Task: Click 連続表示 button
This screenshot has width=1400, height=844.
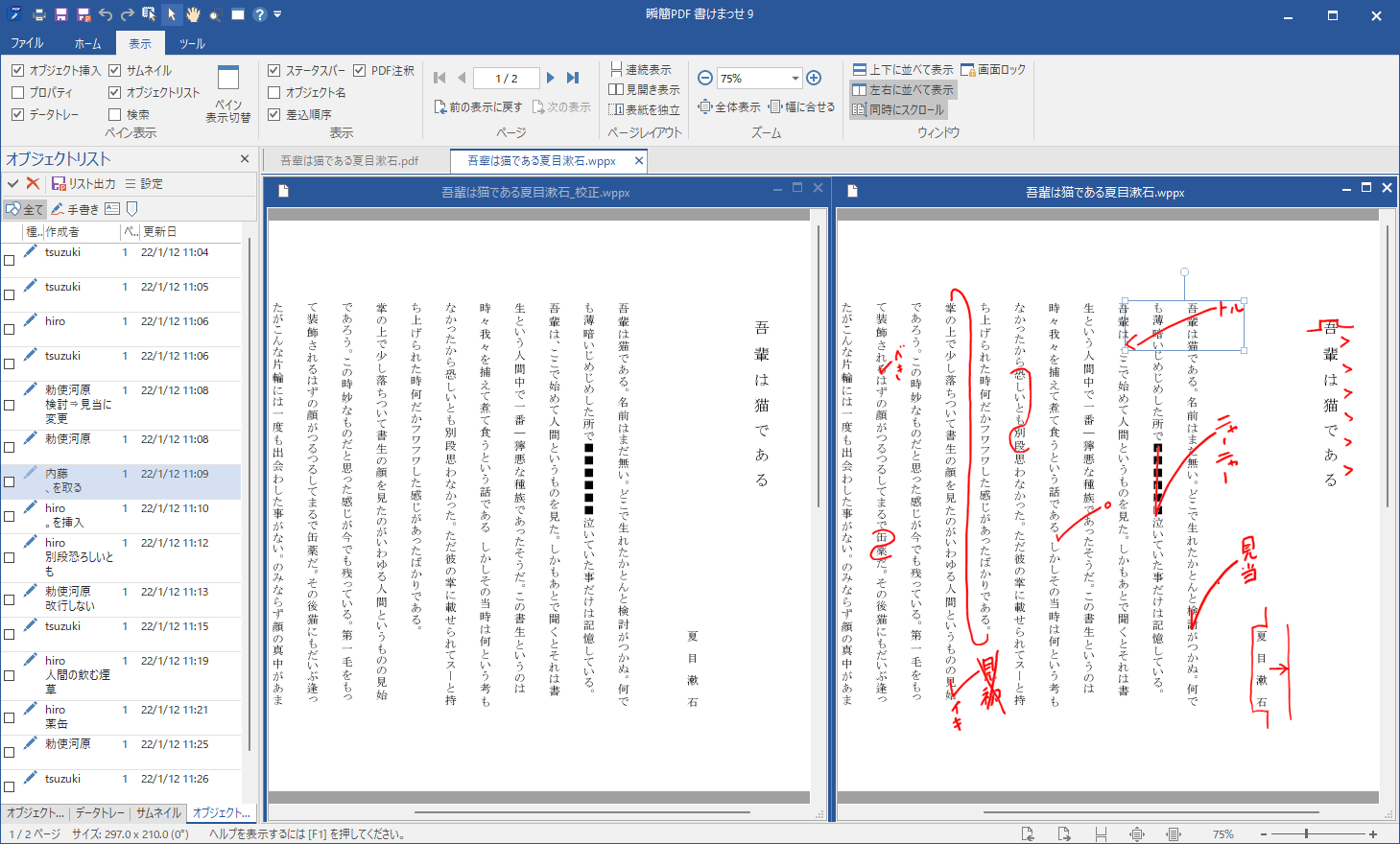Action: coord(640,70)
